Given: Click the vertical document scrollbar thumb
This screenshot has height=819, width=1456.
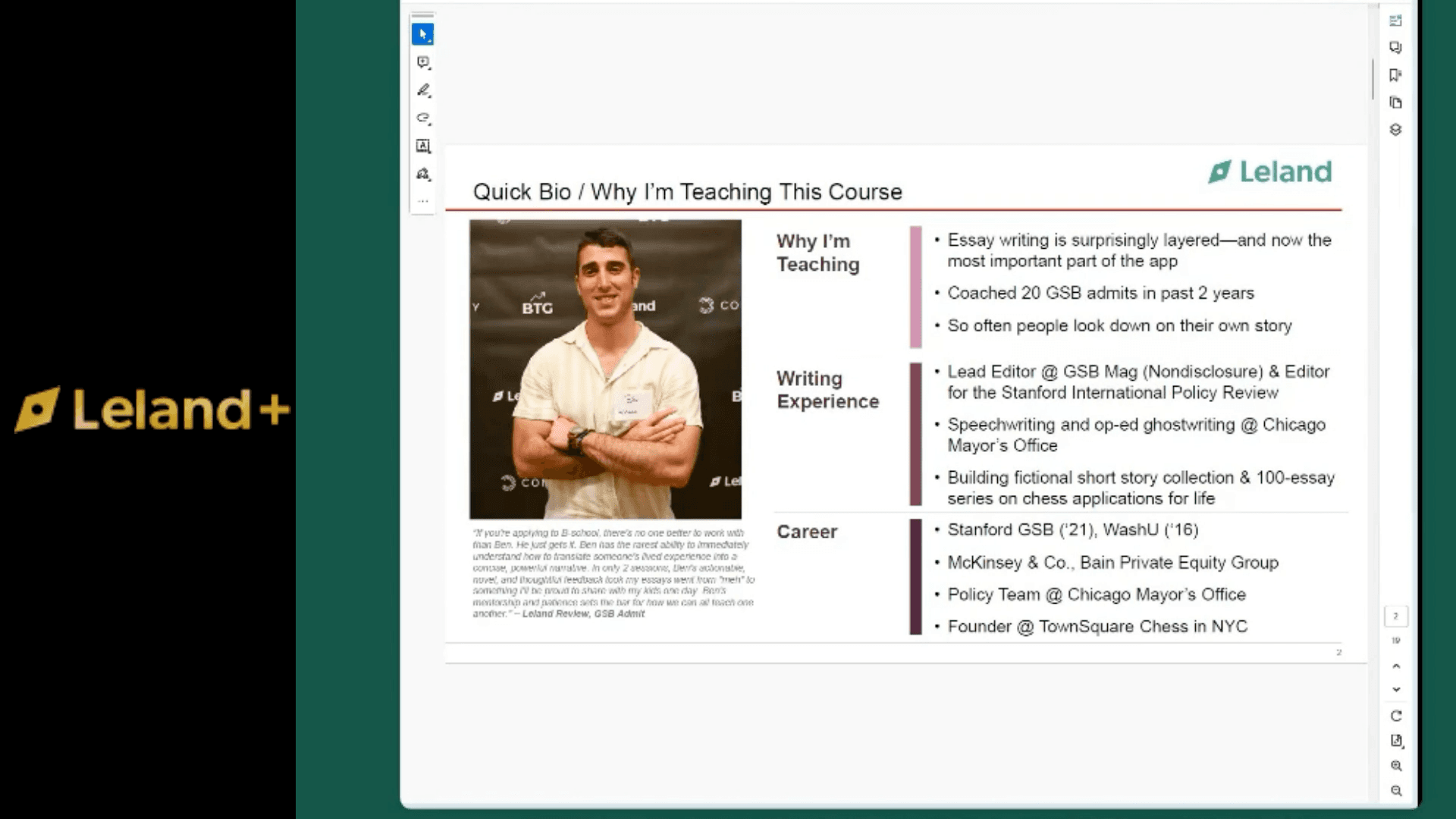Looking at the screenshot, I should [x=1373, y=78].
